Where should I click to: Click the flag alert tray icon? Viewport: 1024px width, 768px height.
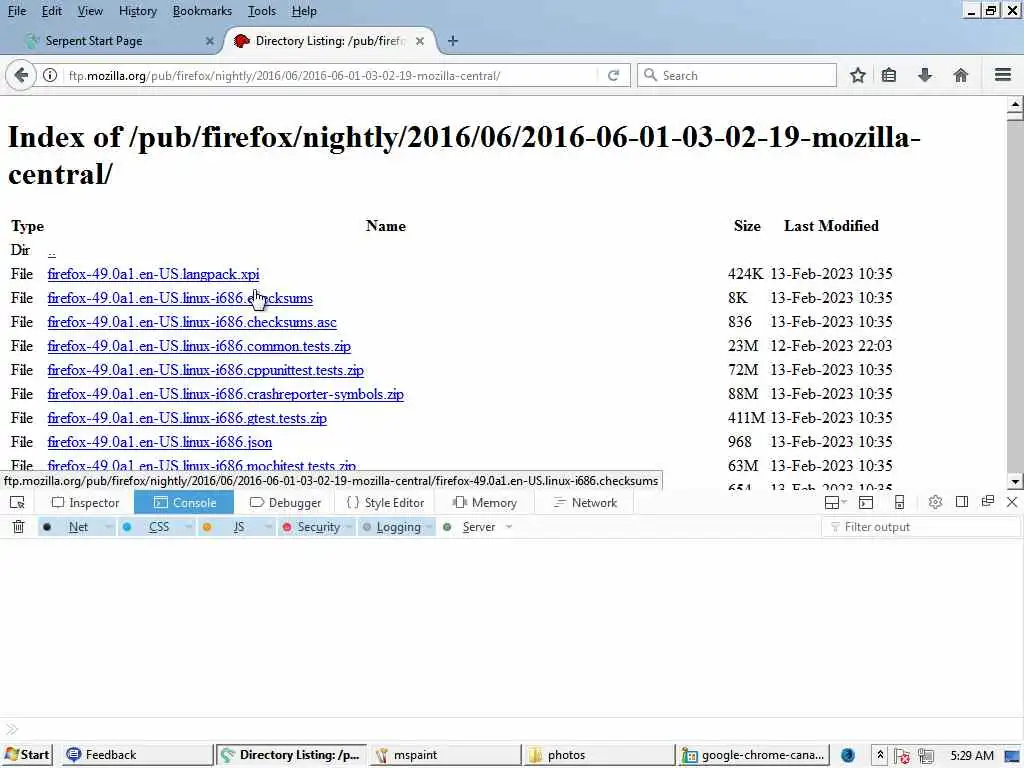pos(902,756)
